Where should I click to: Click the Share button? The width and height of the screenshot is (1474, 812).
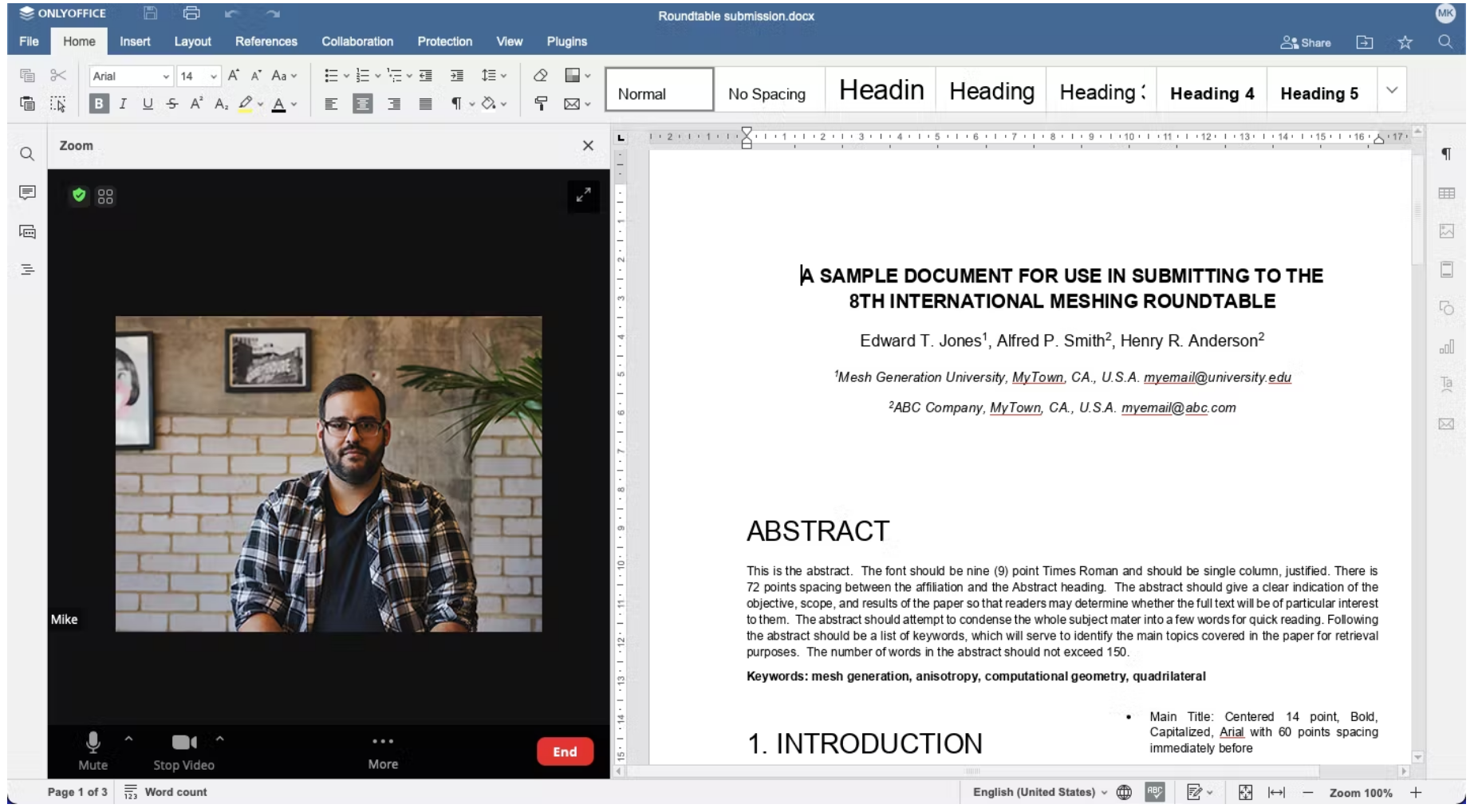[1306, 42]
